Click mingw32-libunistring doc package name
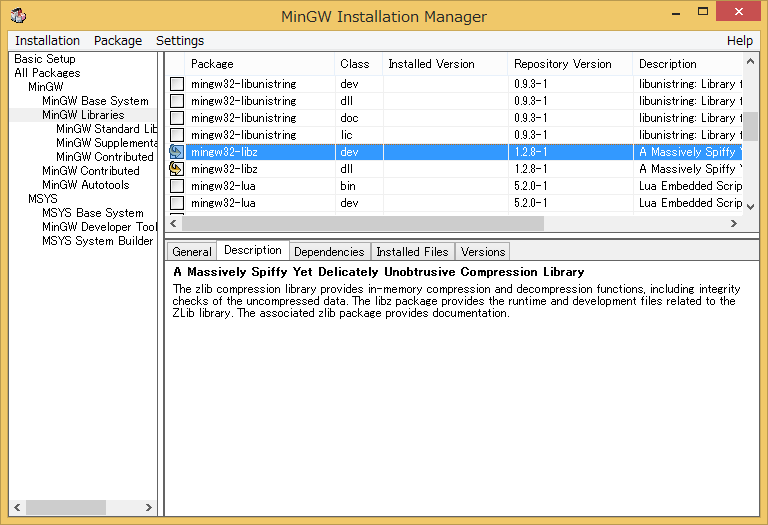 tap(243, 118)
